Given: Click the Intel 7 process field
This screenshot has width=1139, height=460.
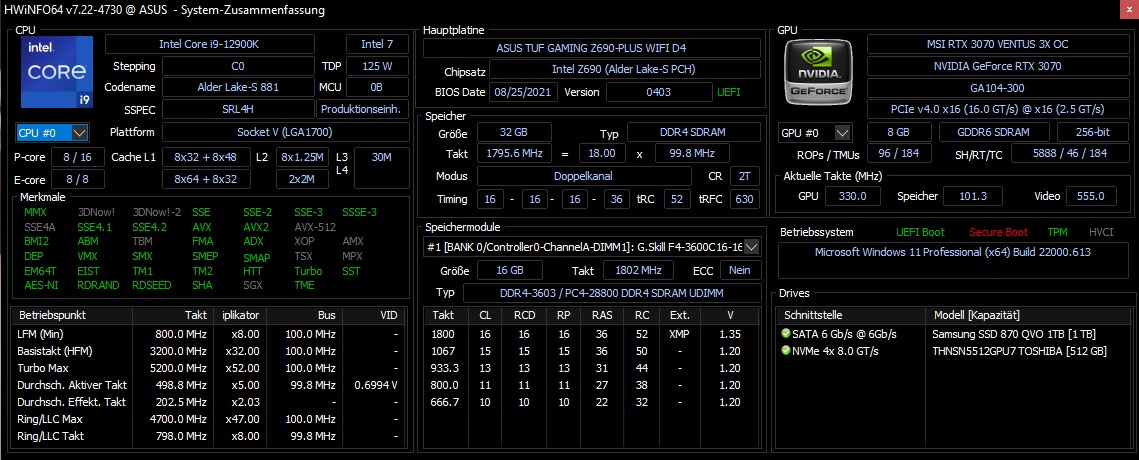Looking at the screenshot, I should point(376,44).
